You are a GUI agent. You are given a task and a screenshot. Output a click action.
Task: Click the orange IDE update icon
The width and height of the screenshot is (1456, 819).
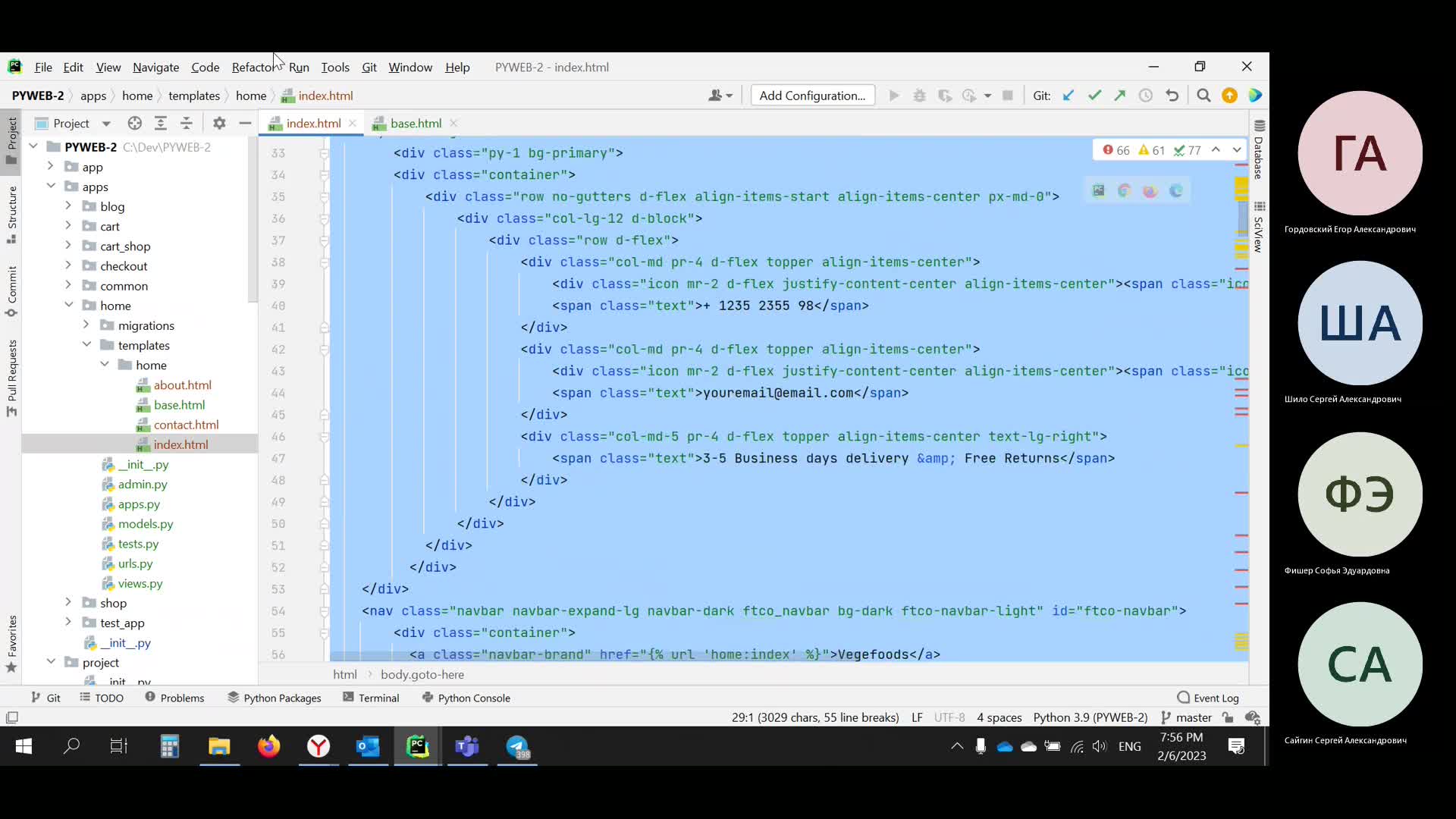[x=1229, y=96]
